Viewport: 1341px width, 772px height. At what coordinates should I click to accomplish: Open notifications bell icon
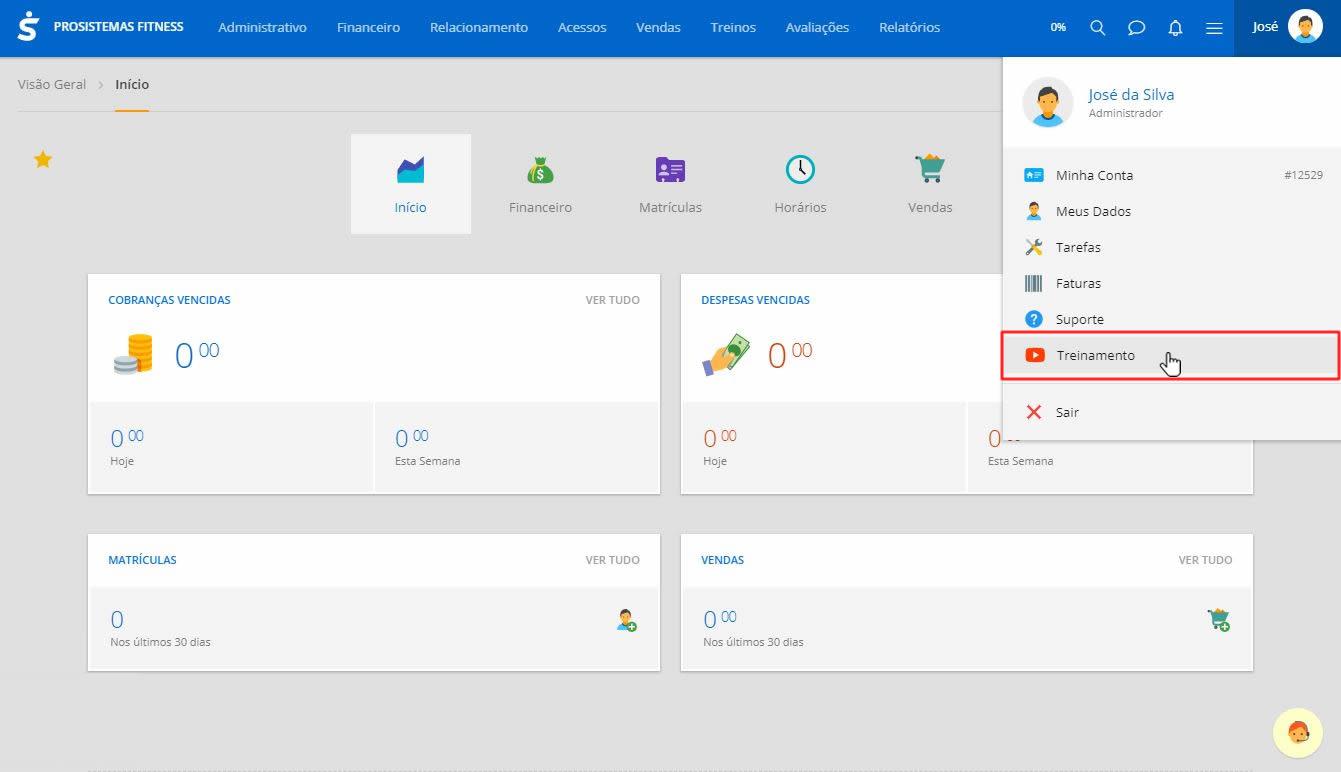1175,28
